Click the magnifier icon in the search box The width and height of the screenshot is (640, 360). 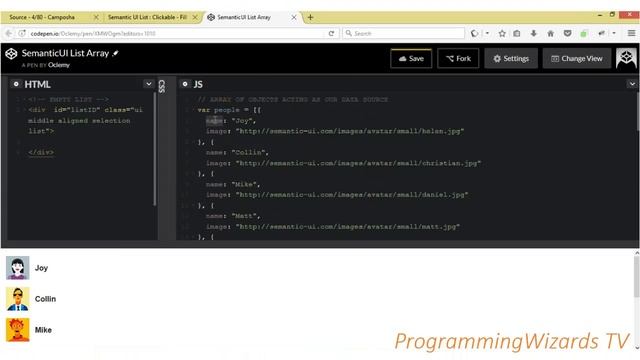(349, 33)
